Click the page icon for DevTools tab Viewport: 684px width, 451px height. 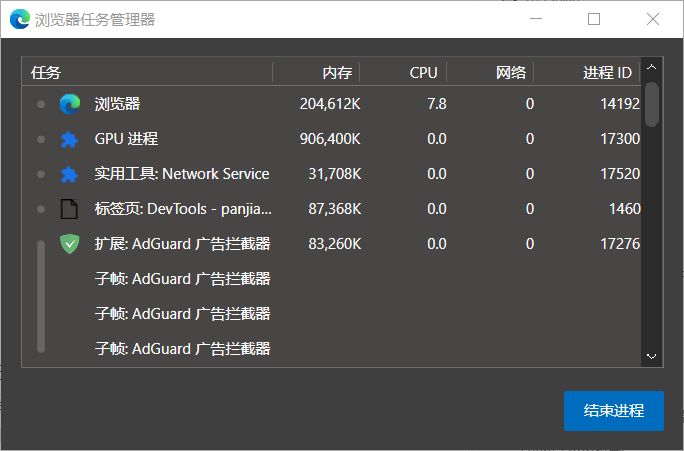[x=69, y=208]
